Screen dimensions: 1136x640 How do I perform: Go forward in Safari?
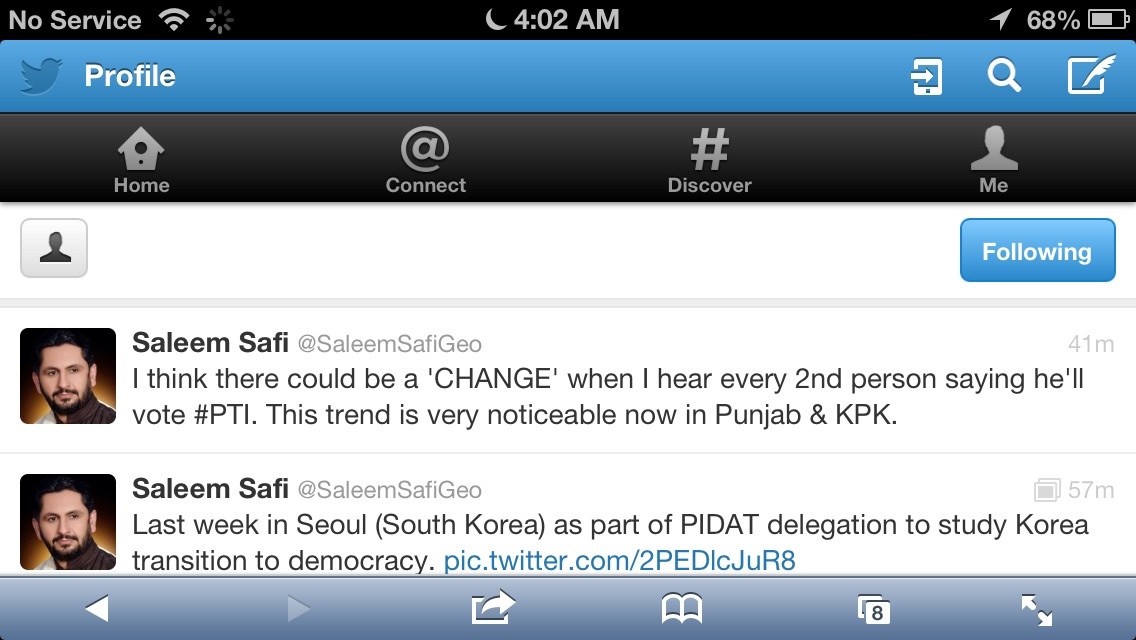click(298, 608)
